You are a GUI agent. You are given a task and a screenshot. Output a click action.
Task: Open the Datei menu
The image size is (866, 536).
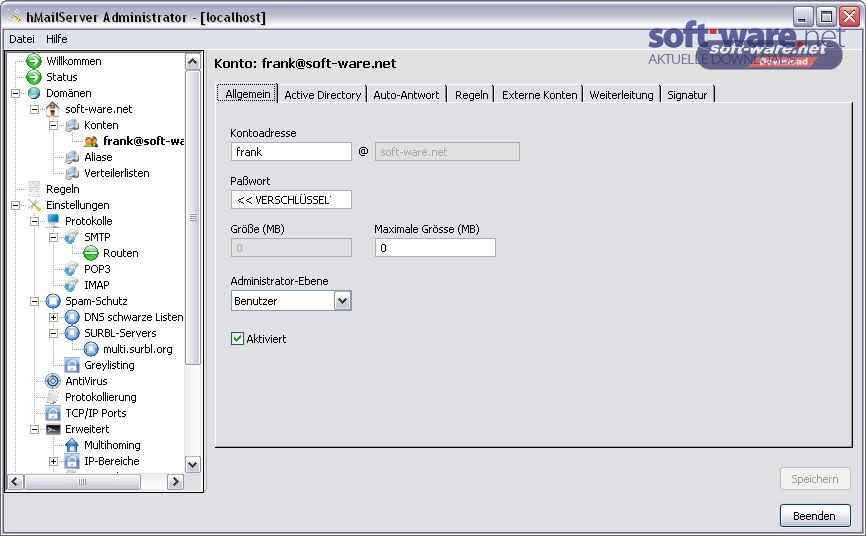22,39
